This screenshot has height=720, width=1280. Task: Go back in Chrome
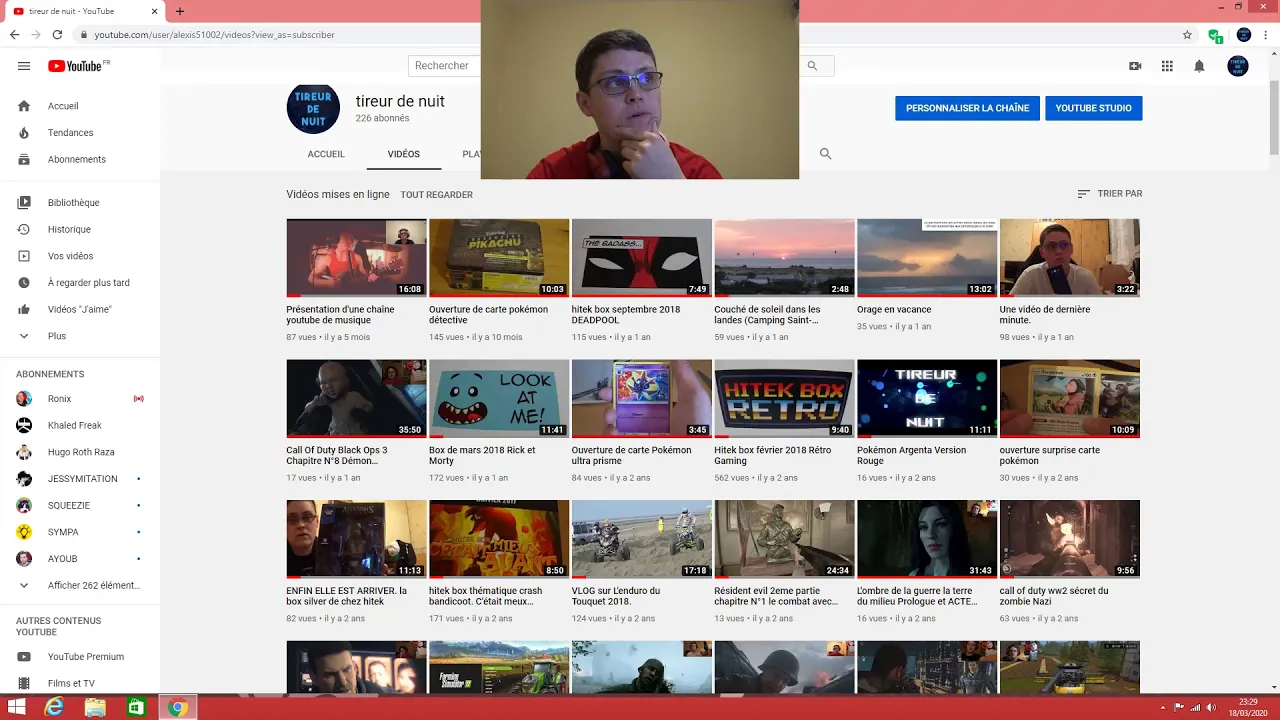14,34
